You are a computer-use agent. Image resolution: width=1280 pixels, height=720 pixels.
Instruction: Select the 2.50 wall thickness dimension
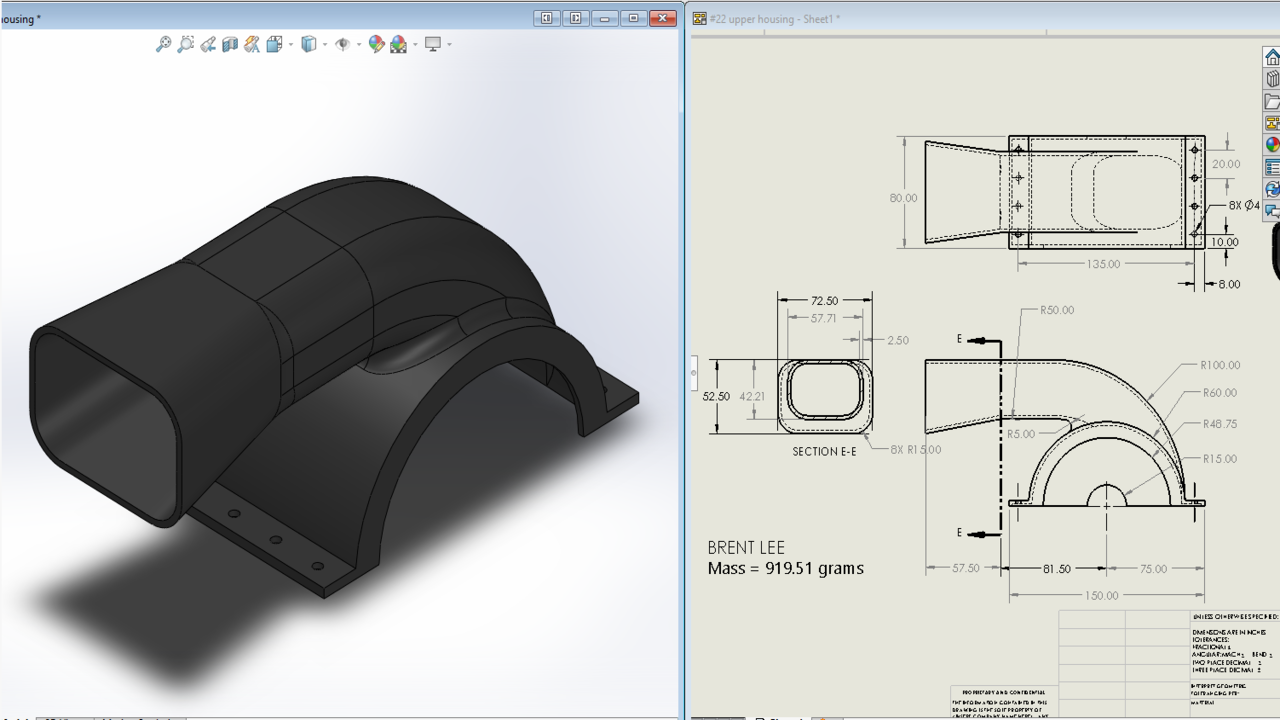897,340
